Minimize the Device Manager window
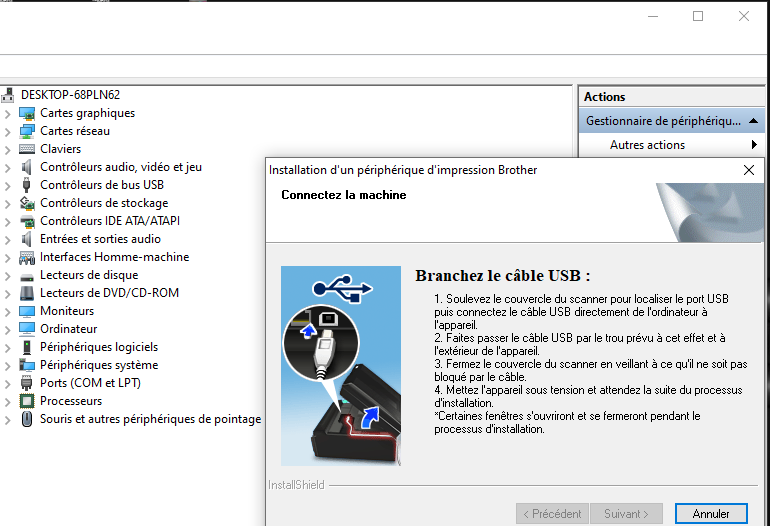Screen dimensions: 770x526 click(x=653, y=16)
